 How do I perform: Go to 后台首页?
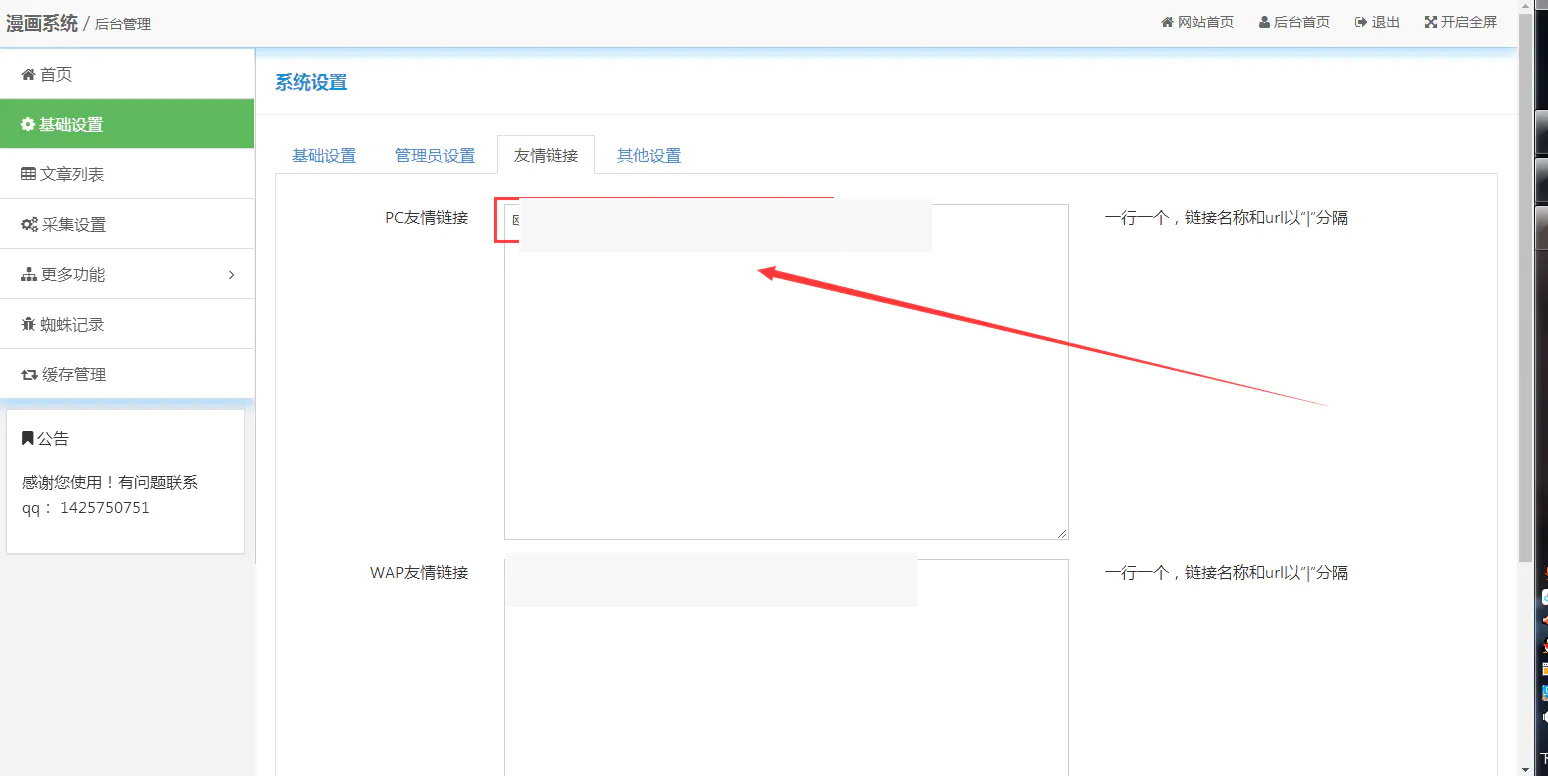[1294, 21]
